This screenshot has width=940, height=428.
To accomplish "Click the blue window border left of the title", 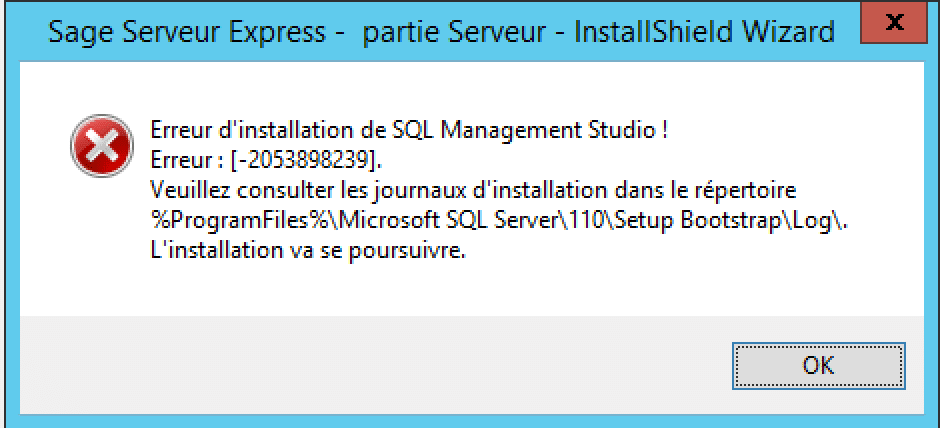I will 24,31.
